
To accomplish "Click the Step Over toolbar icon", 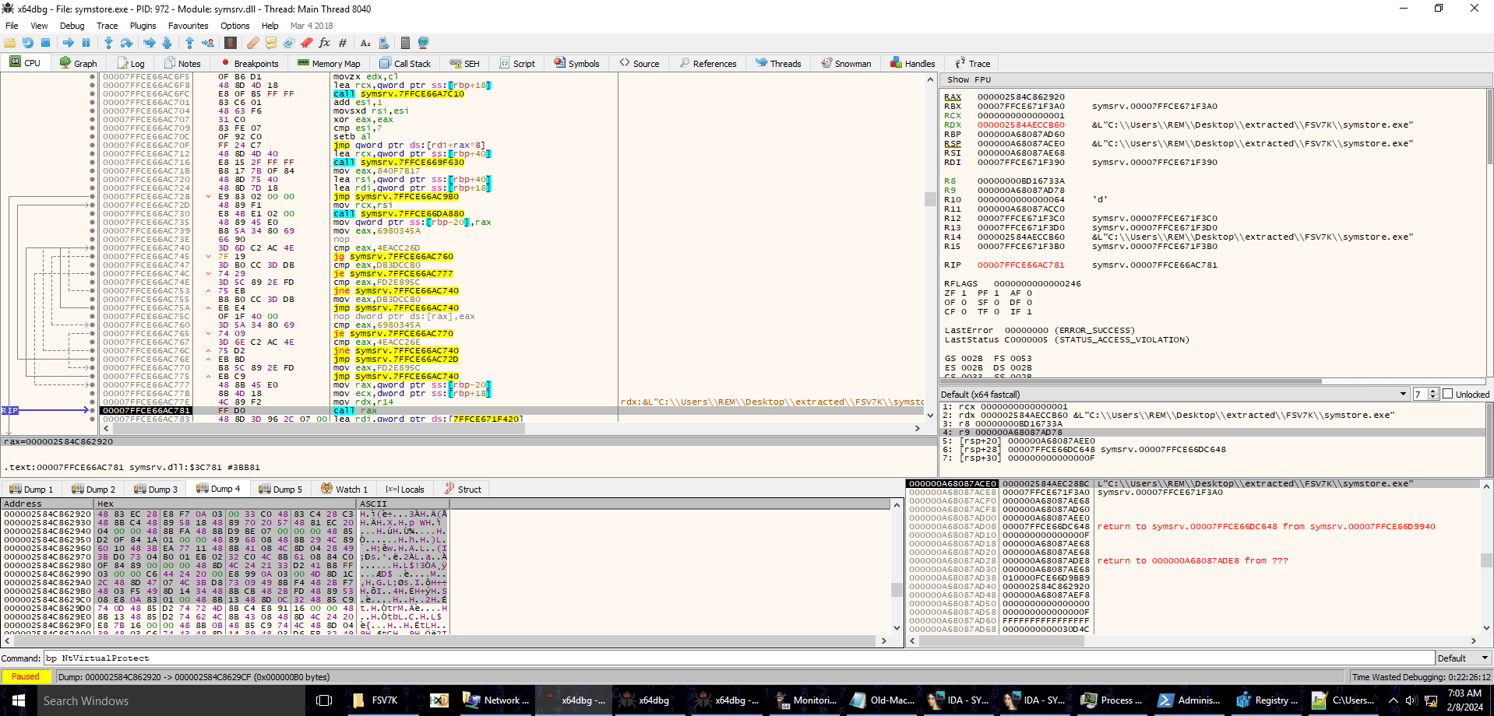I will click(x=126, y=43).
